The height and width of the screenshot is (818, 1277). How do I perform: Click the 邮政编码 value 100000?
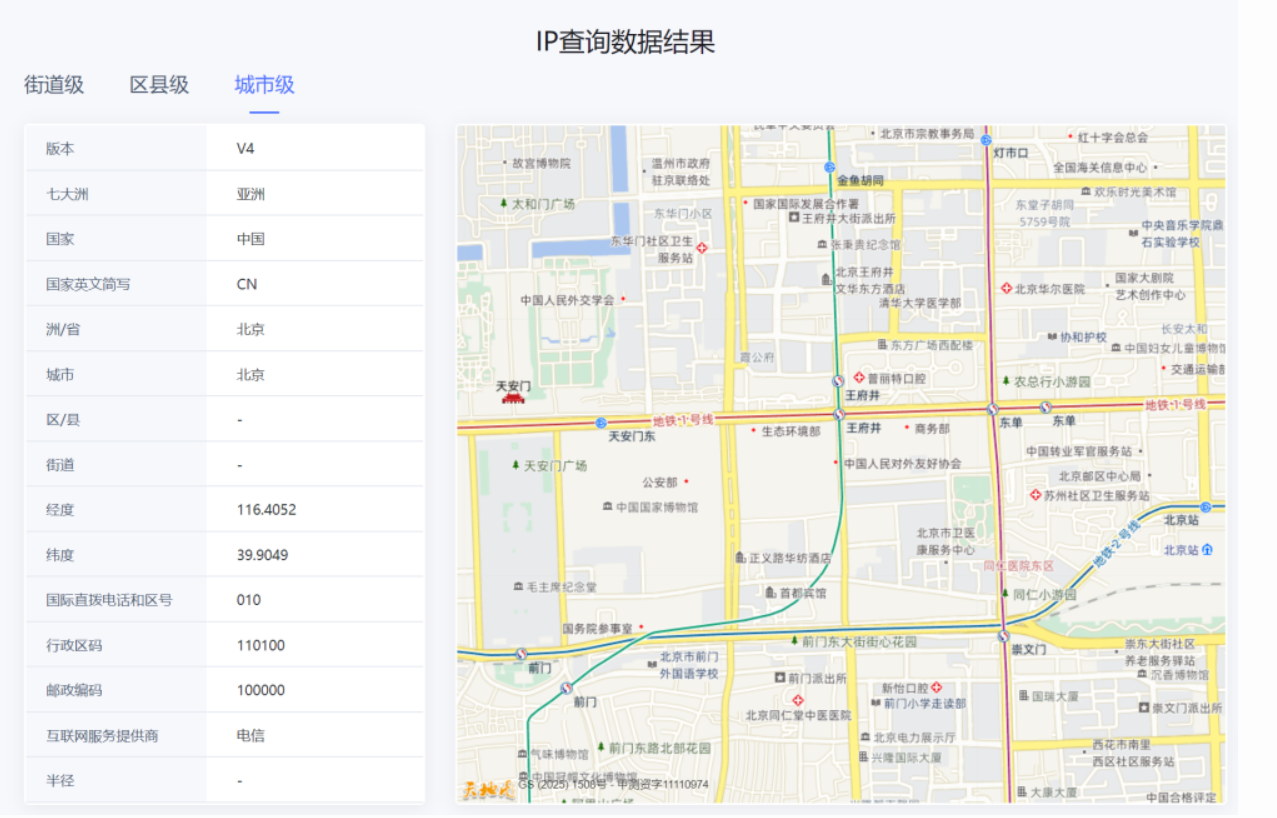pos(261,690)
